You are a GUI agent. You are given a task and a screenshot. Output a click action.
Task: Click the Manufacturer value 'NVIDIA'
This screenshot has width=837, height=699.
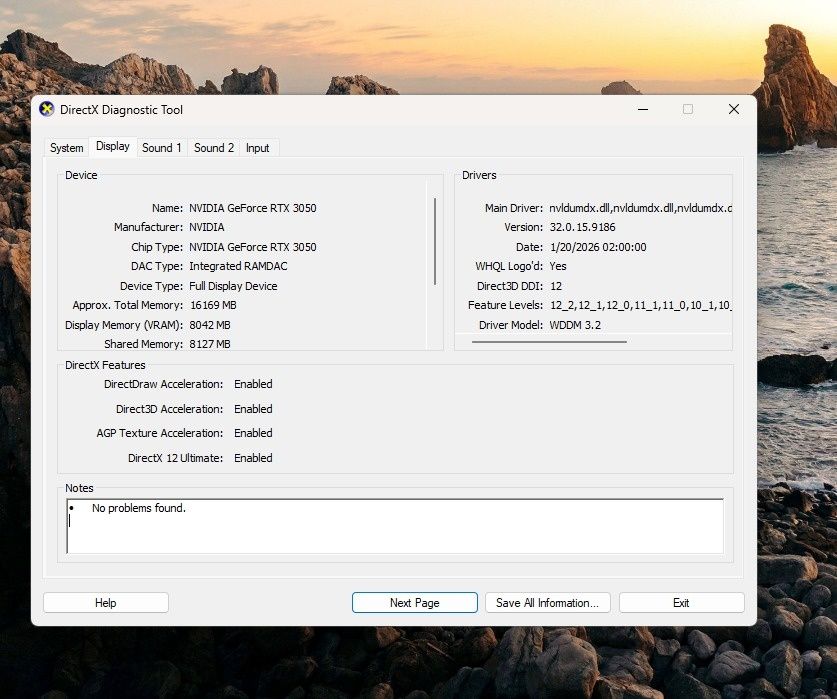point(207,227)
